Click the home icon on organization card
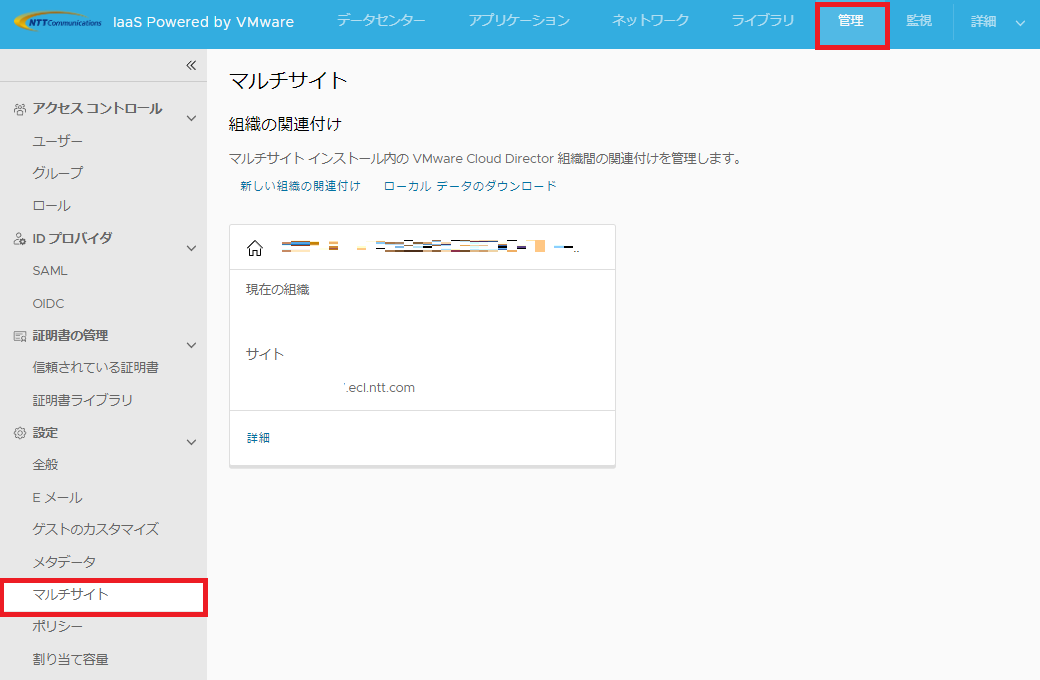Viewport: 1040px width, 680px height. (x=255, y=247)
